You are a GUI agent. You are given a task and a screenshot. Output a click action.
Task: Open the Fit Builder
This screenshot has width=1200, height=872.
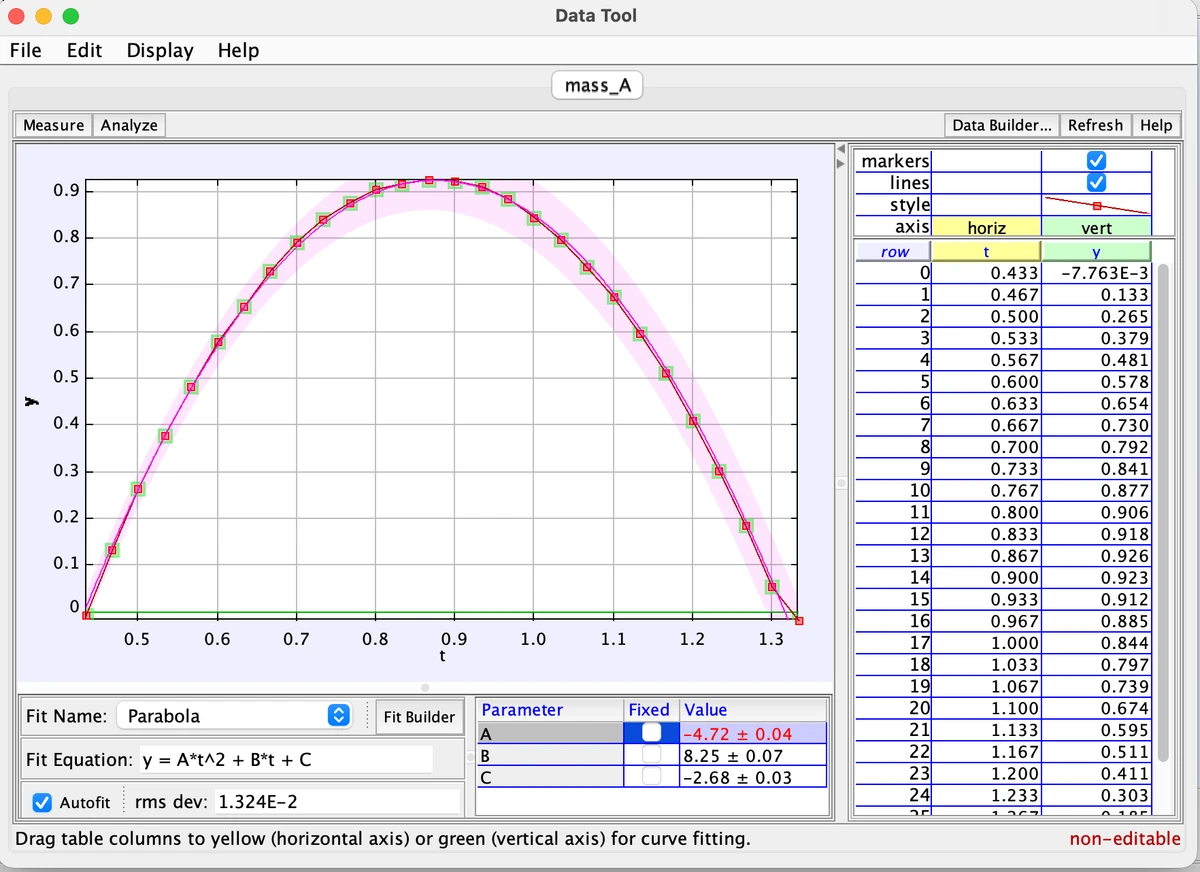point(419,716)
